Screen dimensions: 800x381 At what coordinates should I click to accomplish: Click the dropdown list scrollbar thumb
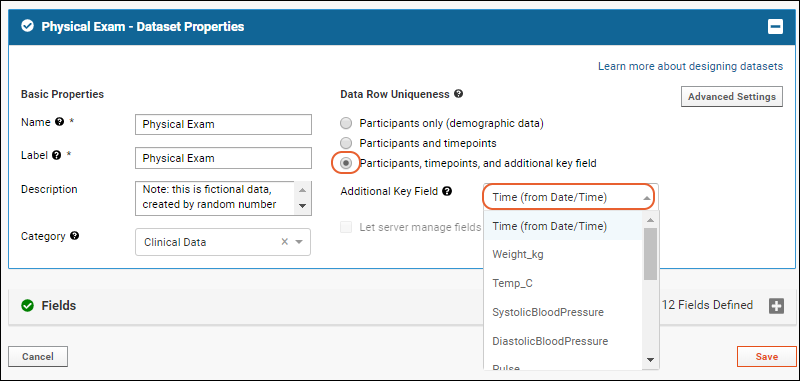click(651, 253)
